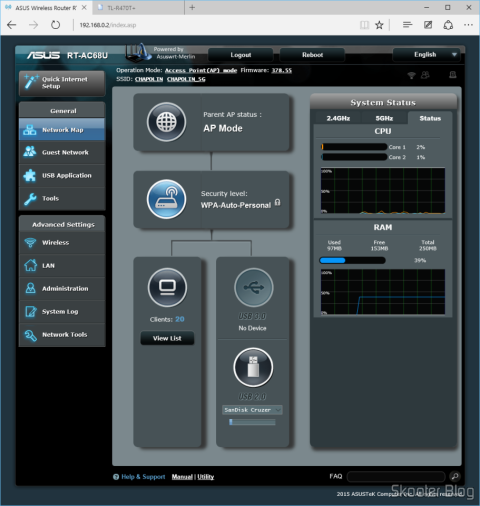The image size is (480, 506).
Task: Click the Administration user icon
Action: [x=30, y=288]
